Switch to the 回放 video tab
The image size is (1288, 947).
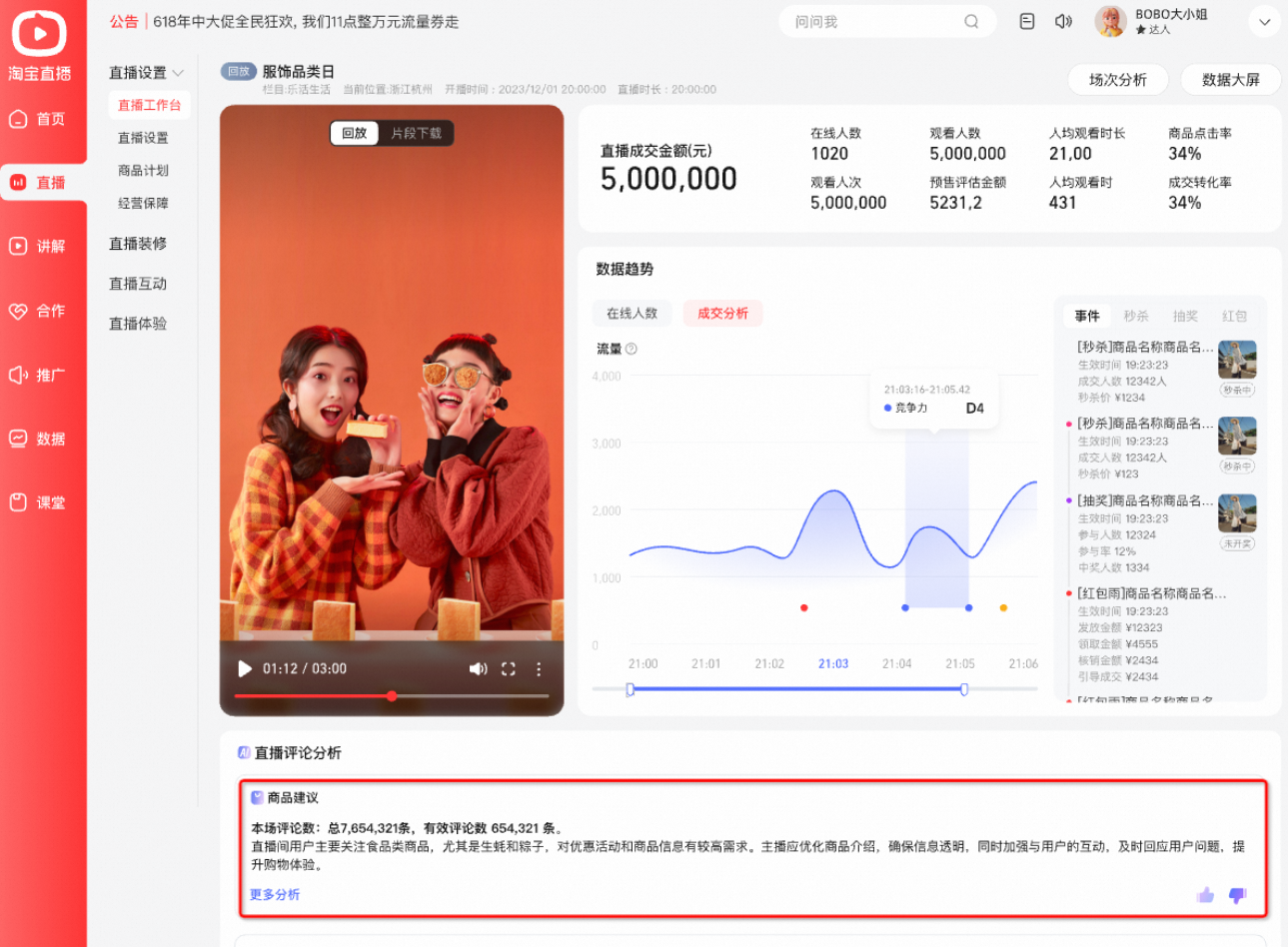[355, 133]
